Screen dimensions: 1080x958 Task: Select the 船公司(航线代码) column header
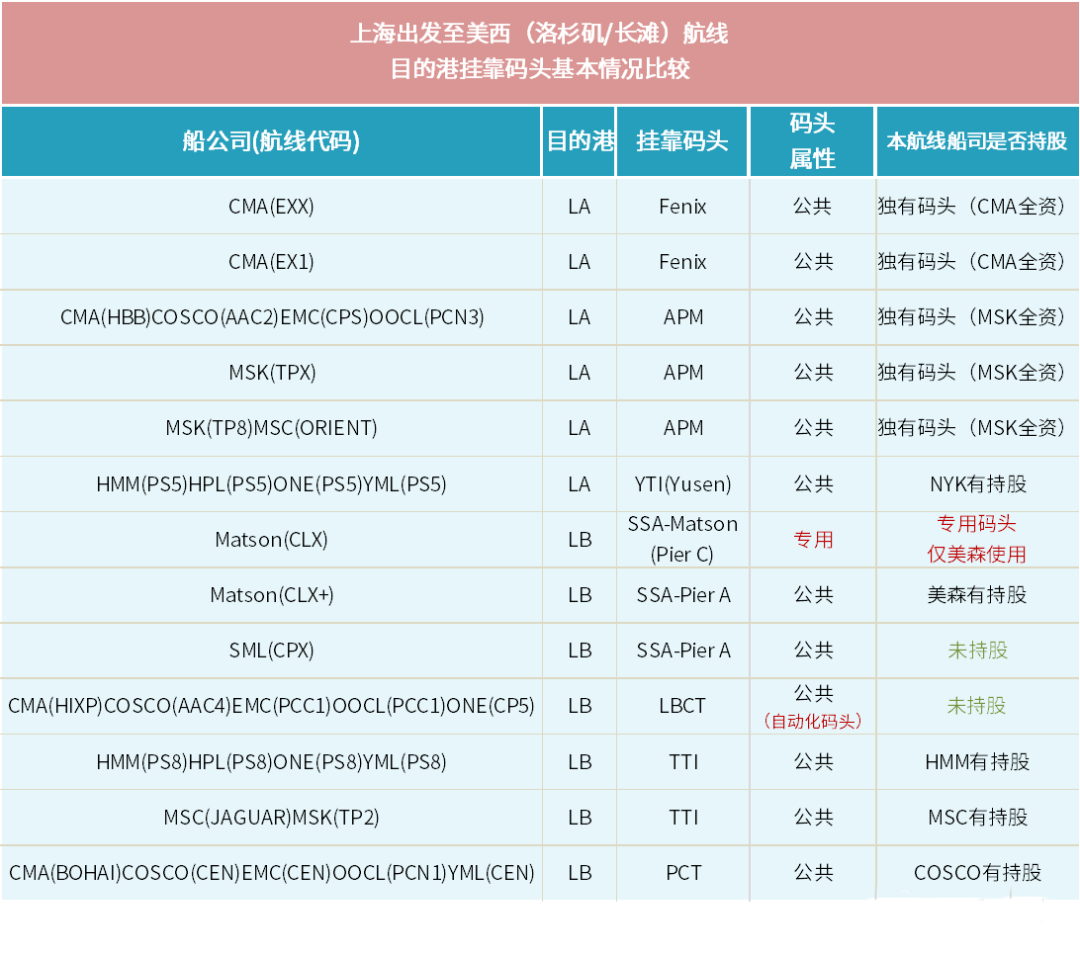pyautogui.click(x=271, y=141)
